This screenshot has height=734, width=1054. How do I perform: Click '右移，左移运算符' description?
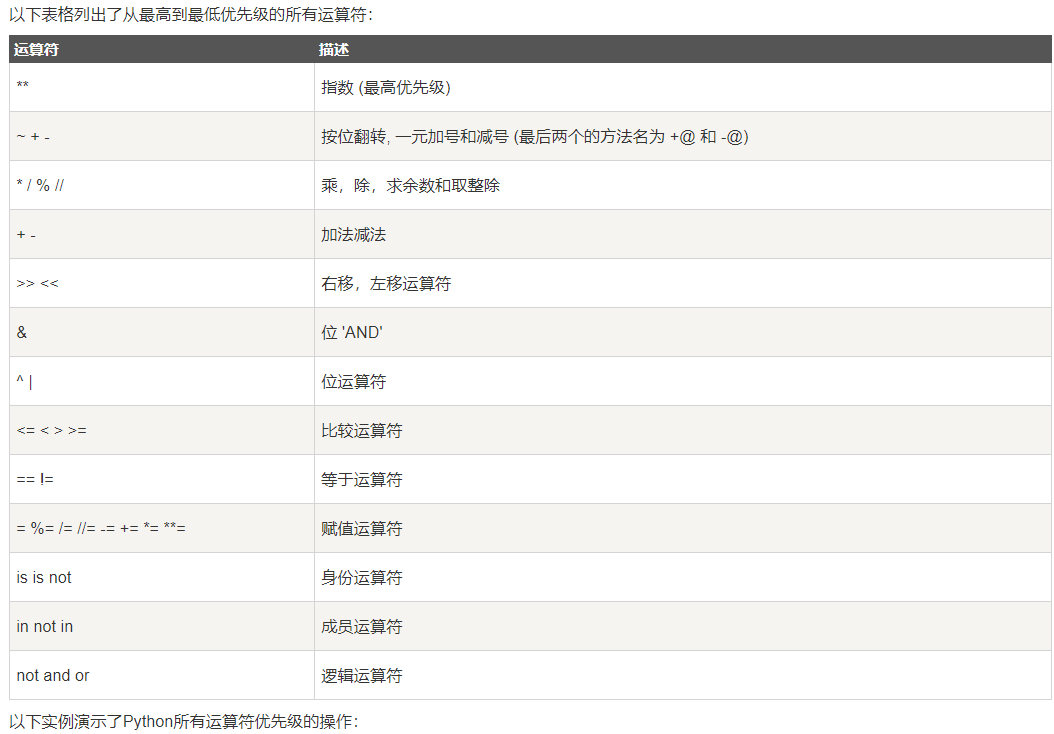pos(683,284)
